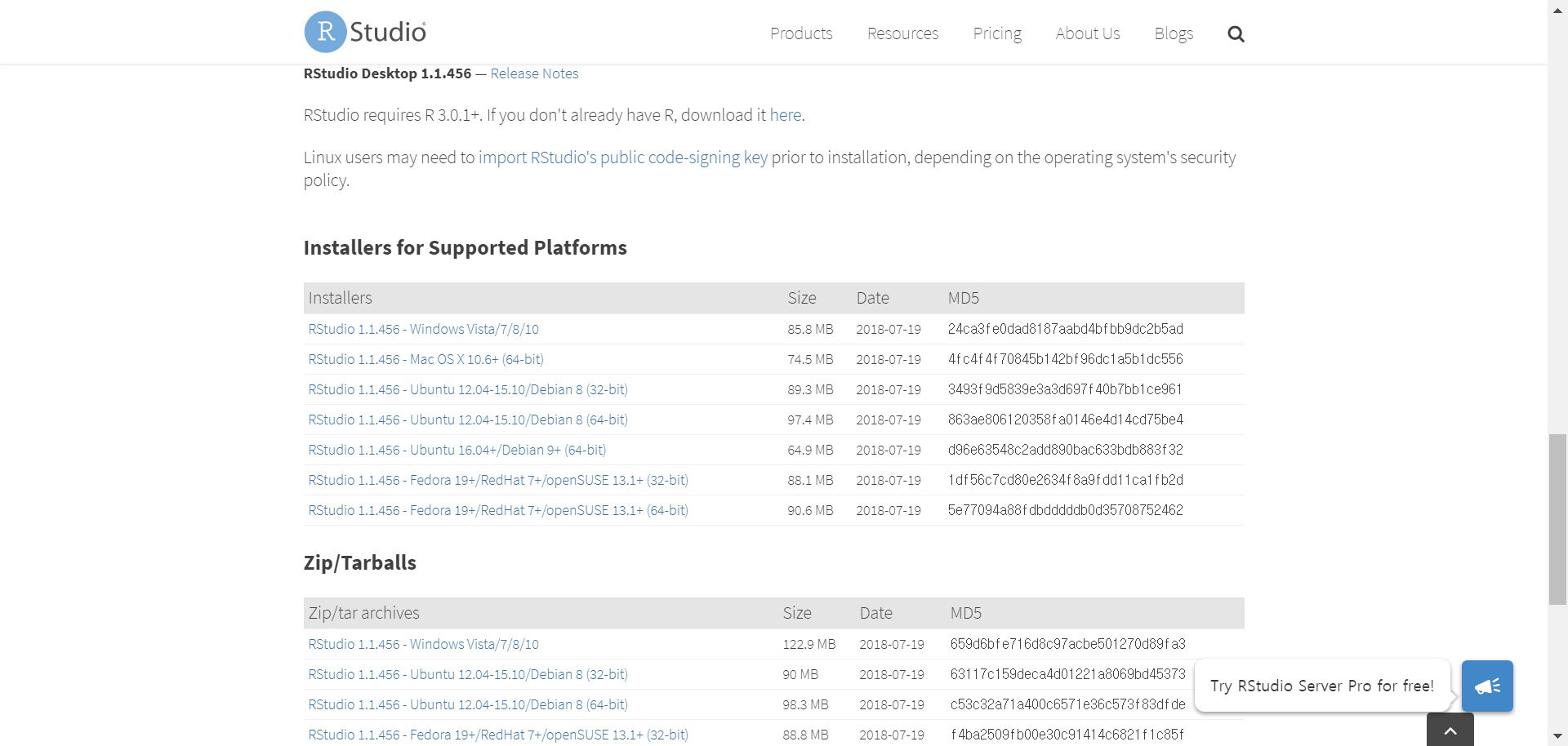Click the RStudio logo

[x=365, y=32]
